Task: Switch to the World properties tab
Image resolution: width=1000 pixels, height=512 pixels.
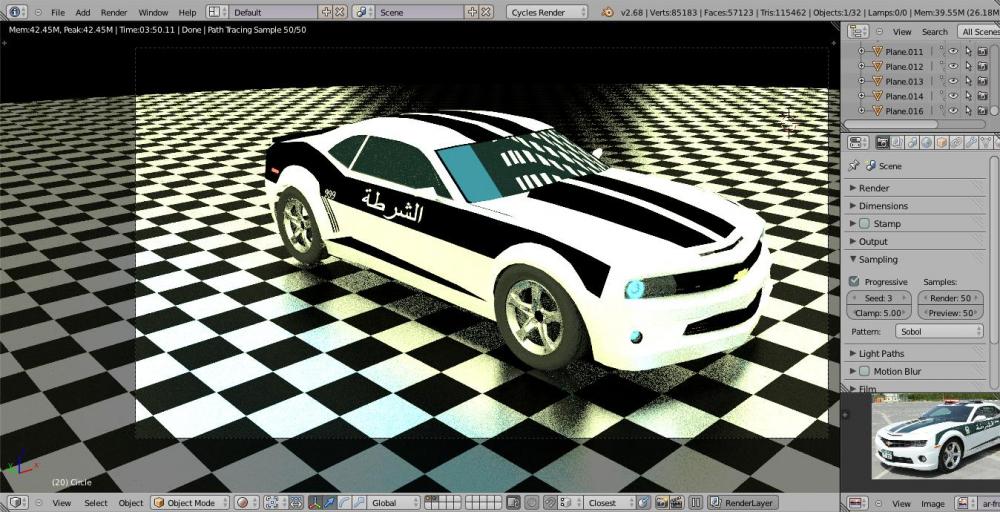Action: (927, 143)
